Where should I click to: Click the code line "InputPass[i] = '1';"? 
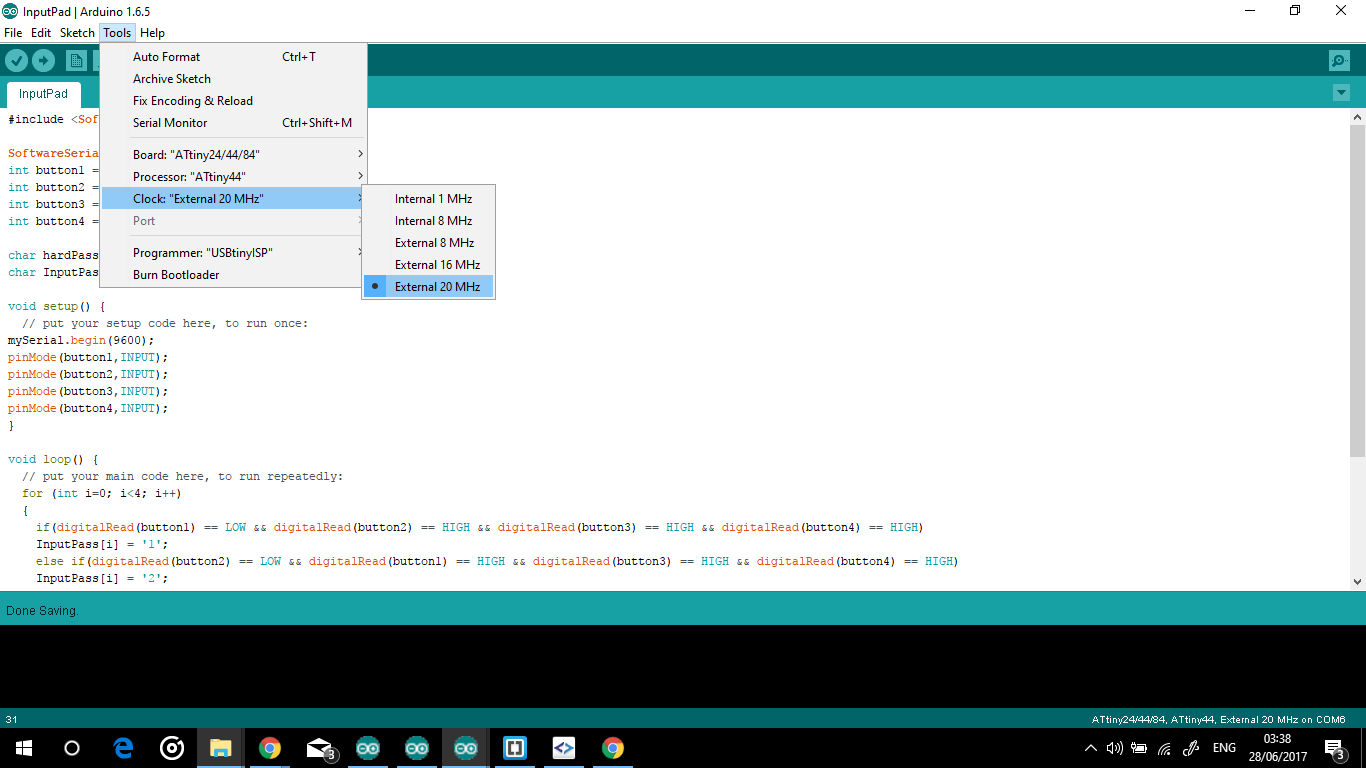pyautogui.click(x=102, y=544)
